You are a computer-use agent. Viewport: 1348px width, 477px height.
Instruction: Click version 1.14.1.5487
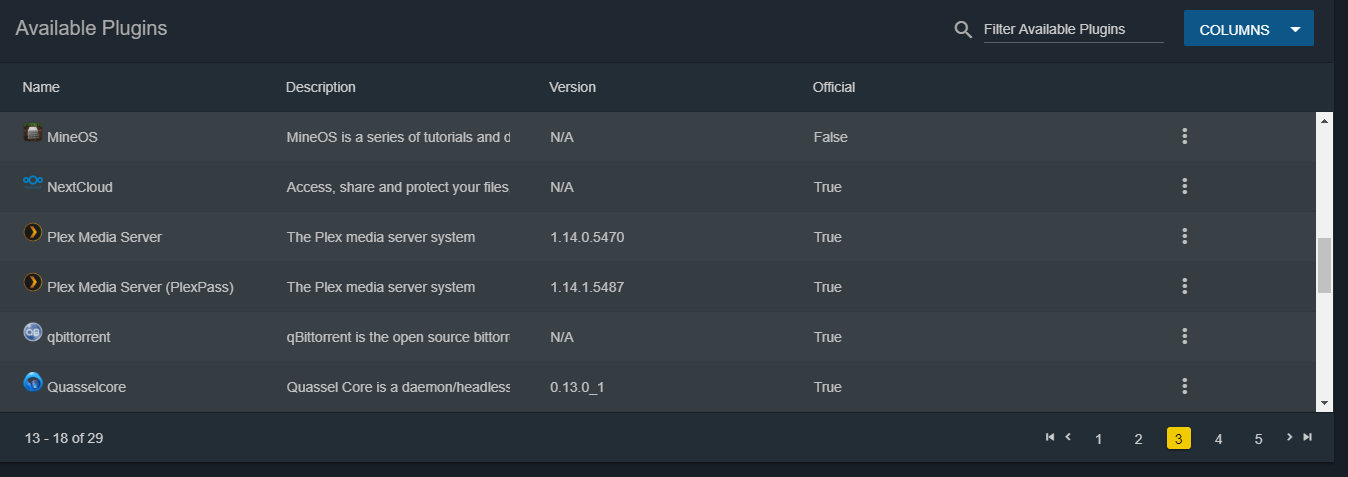coord(587,287)
